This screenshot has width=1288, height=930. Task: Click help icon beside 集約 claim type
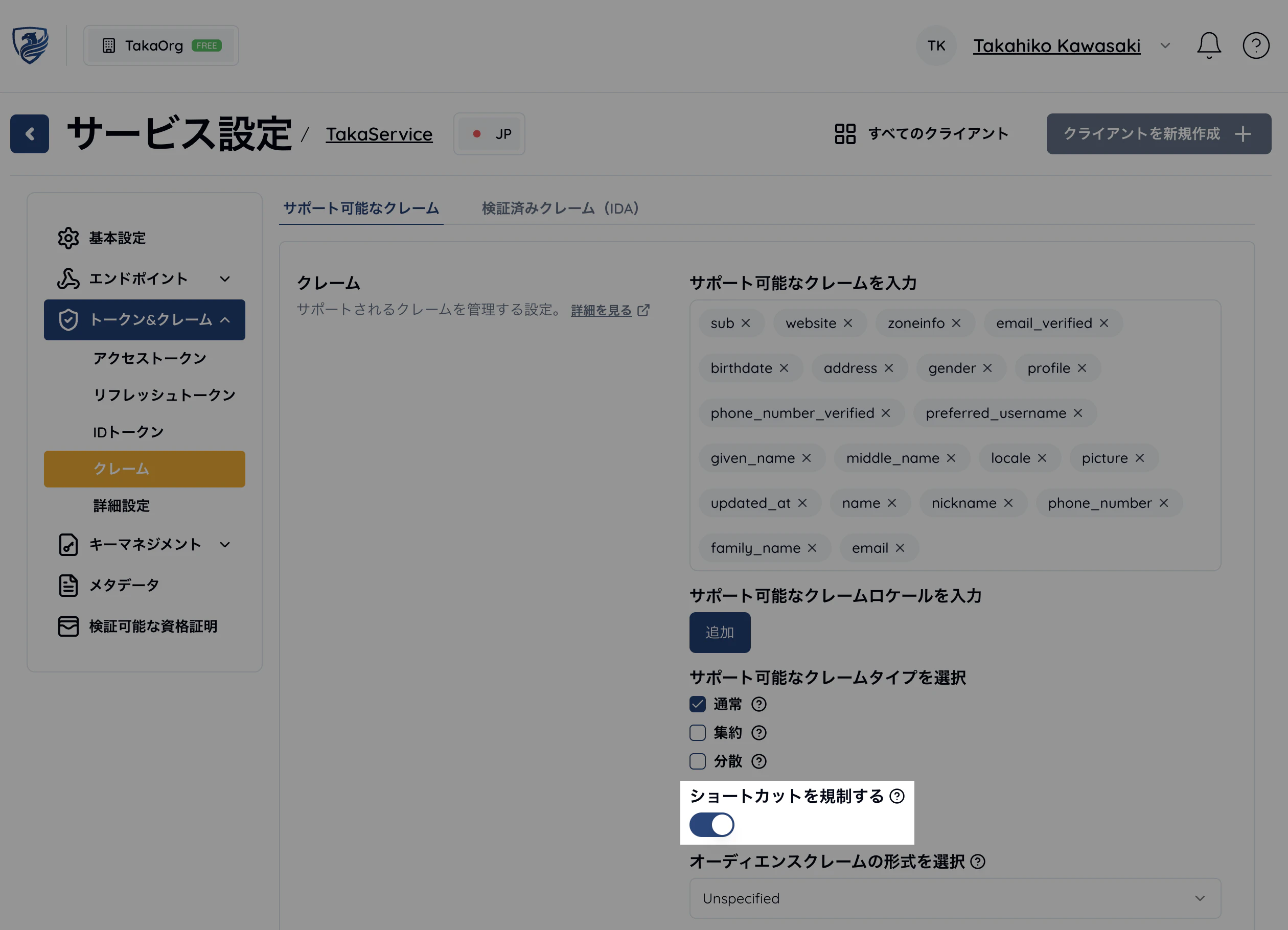(758, 733)
